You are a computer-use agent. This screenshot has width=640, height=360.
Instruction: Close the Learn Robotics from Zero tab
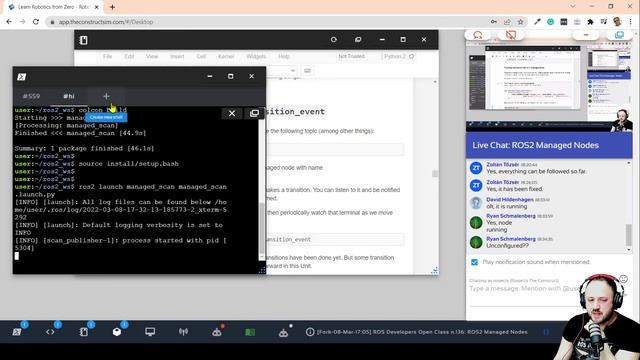click(x=97, y=7)
